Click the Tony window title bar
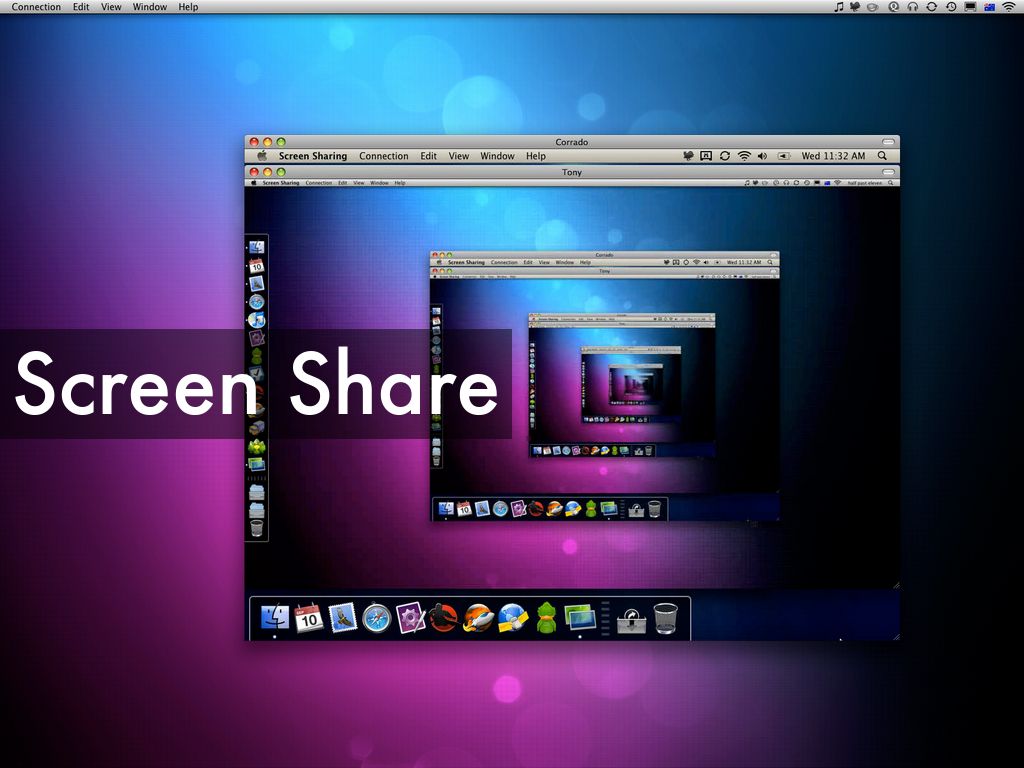Viewport: 1024px width, 768px height. (x=572, y=172)
